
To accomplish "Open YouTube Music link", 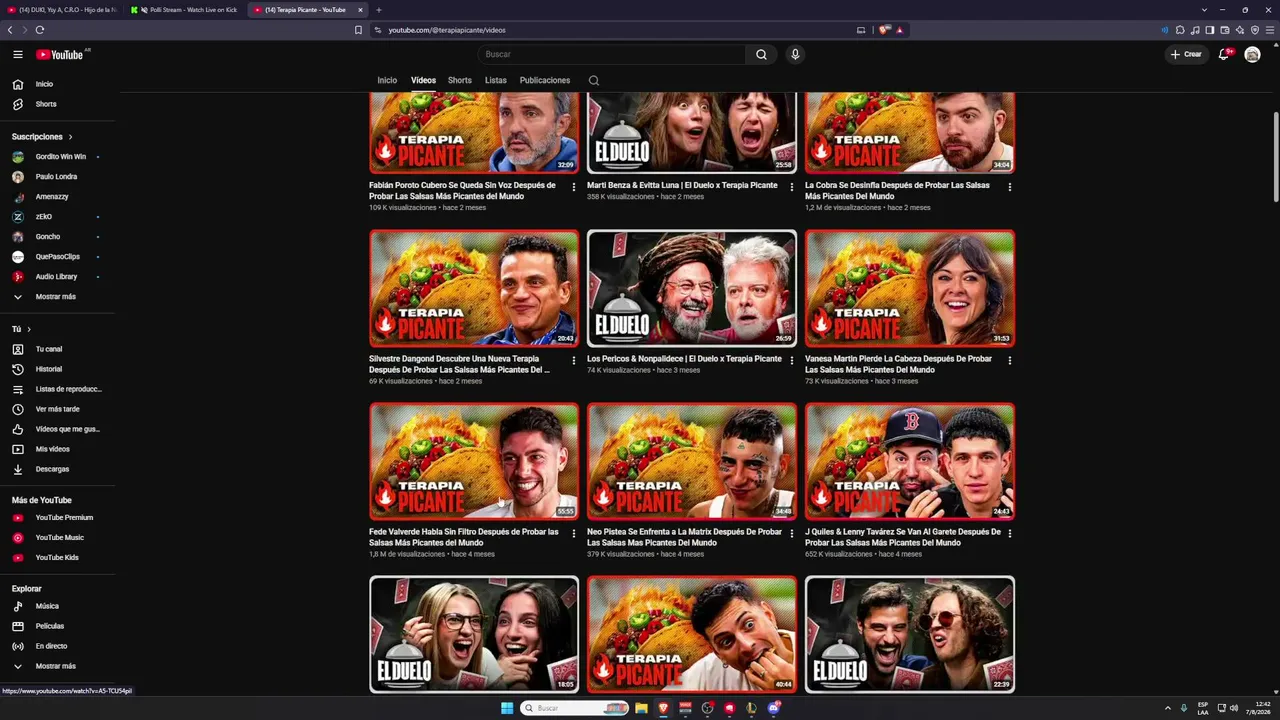I will click(x=57, y=538).
